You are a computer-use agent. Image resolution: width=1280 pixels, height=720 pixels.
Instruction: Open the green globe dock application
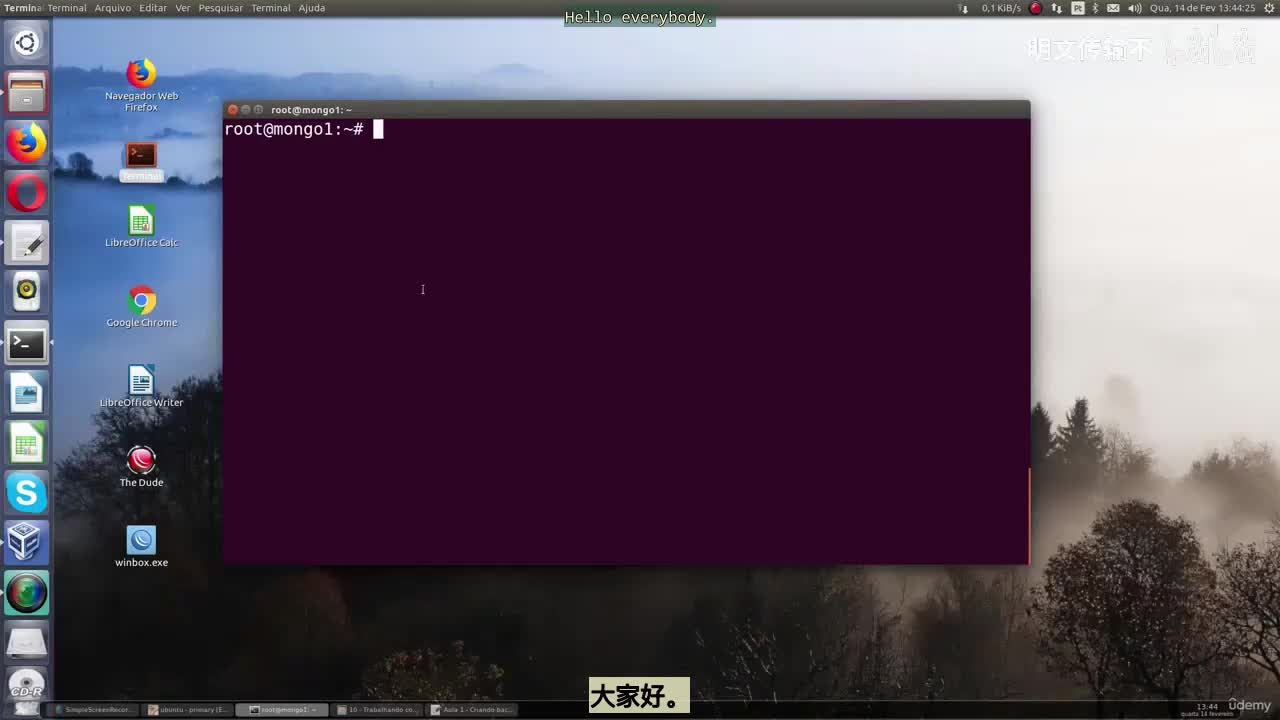[x=26, y=593]
